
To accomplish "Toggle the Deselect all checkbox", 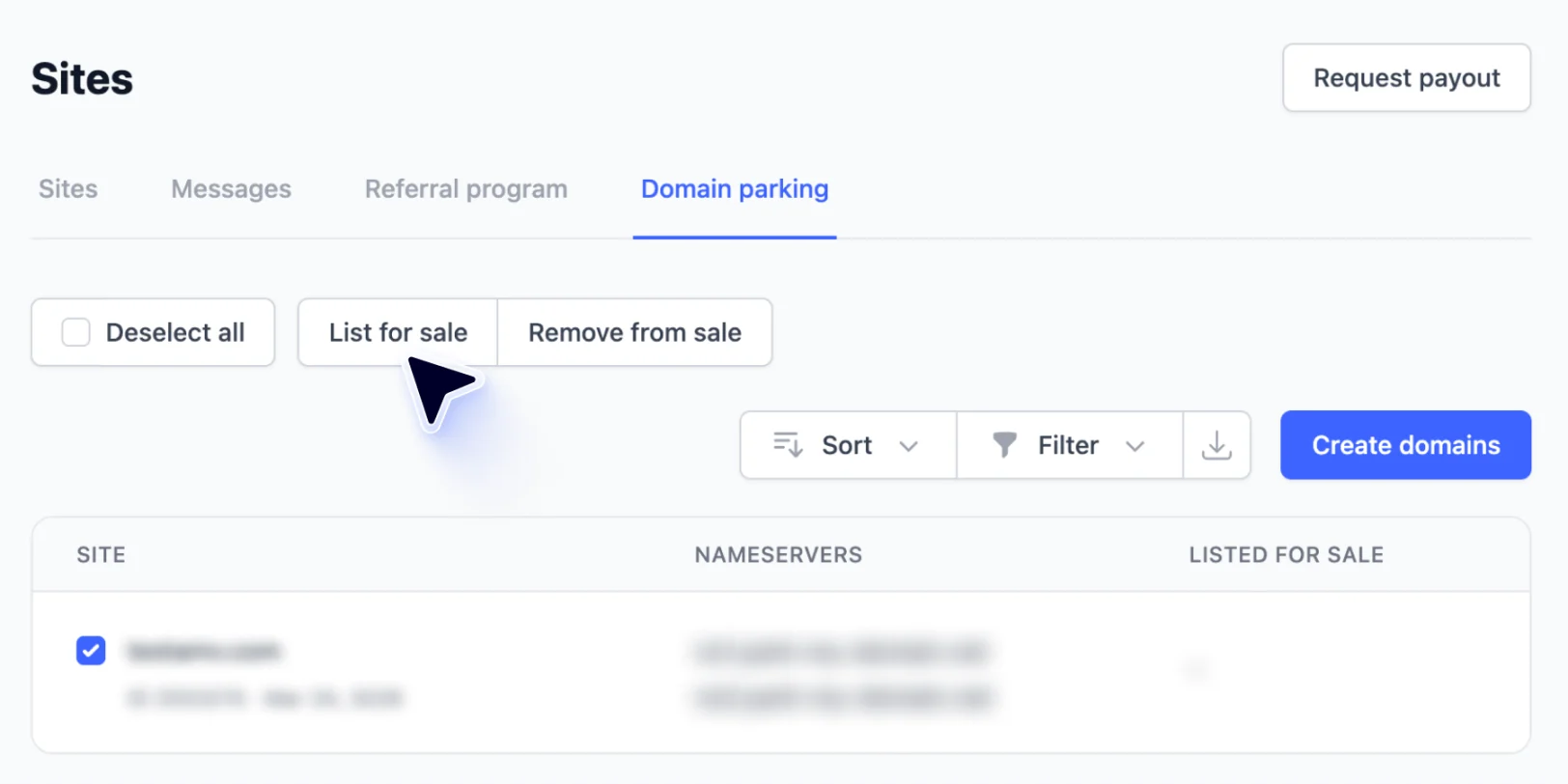I will point(76,332).
